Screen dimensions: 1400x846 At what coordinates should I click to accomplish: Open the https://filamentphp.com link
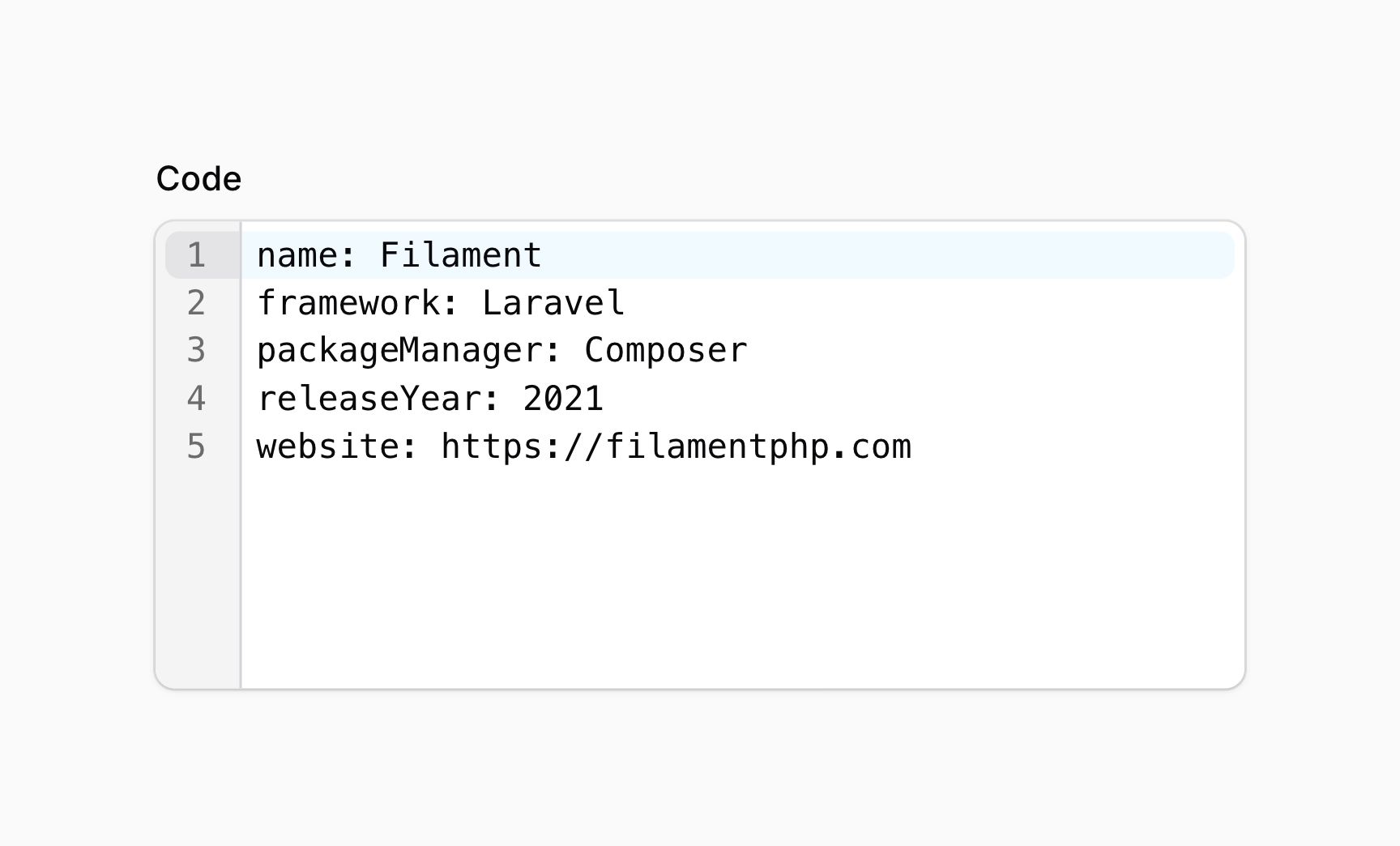pyautogui.click(x=675, y=446)
